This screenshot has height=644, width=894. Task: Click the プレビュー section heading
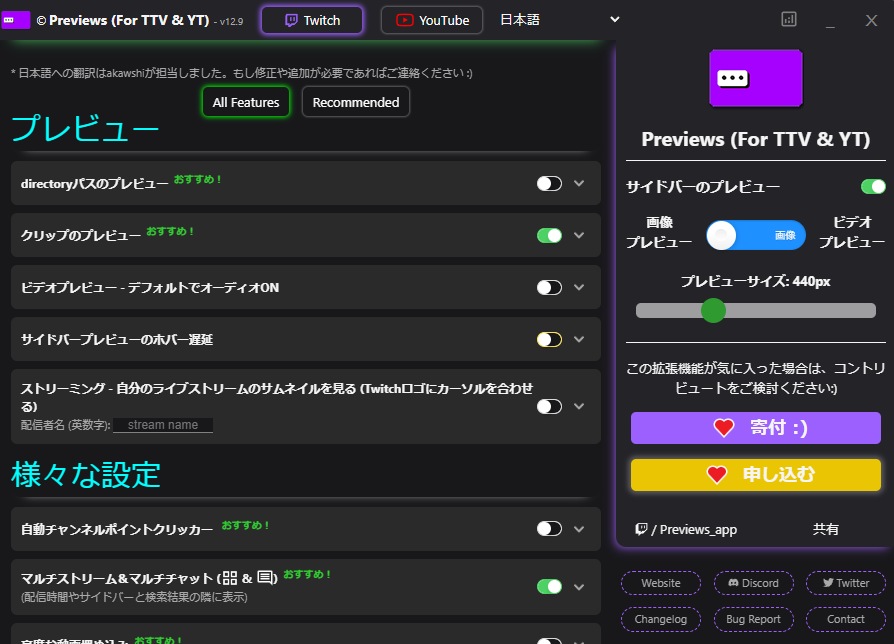tap(85, 128)
